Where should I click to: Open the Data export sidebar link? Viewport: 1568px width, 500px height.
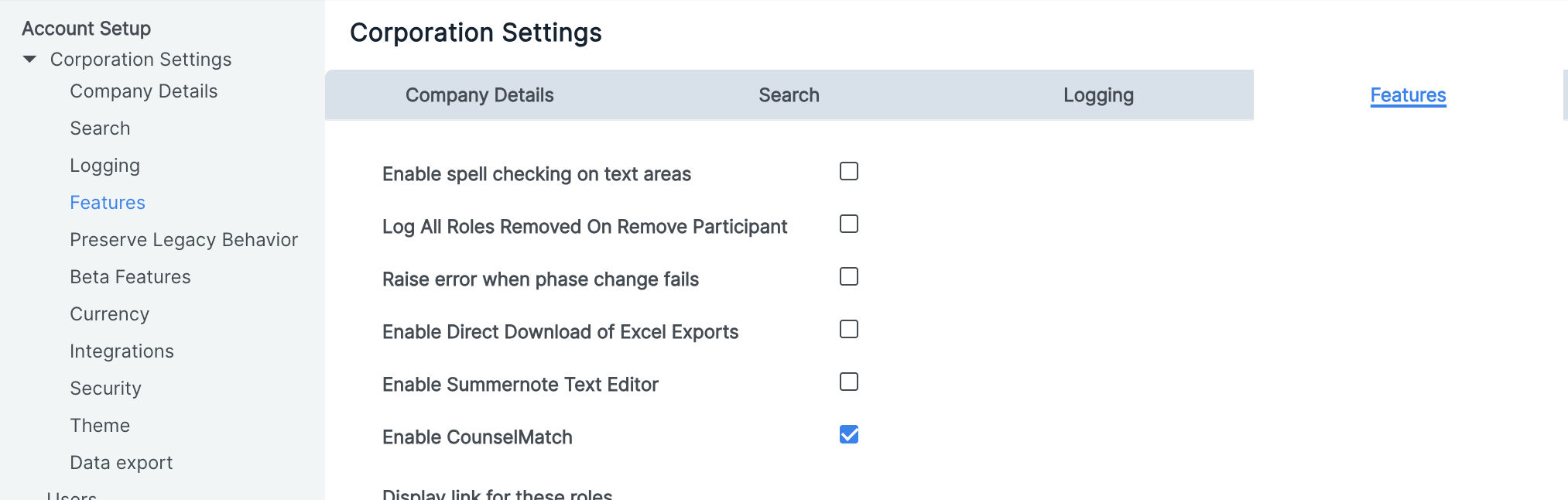(121, 463)
